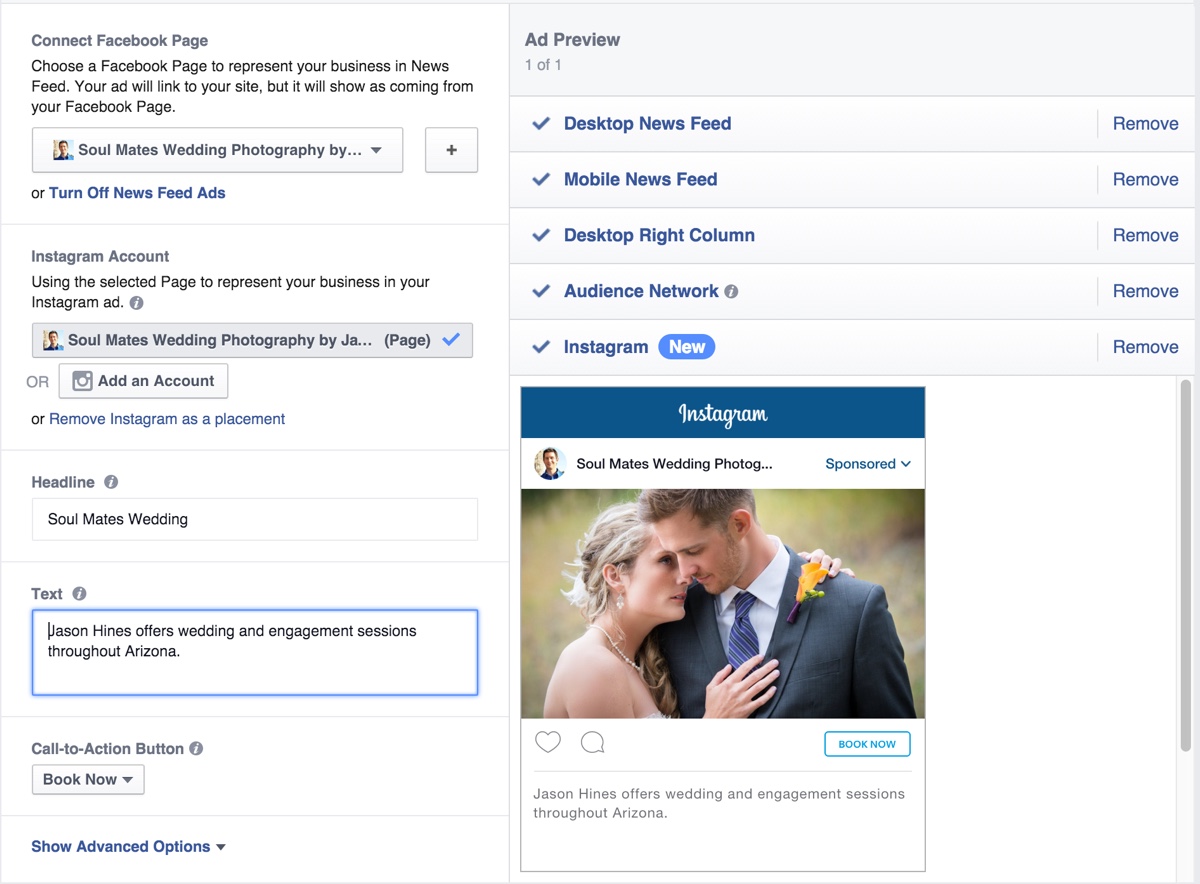1200x884 pixels.
Task: Click the Instagram heart icon in the ad preview
Action: tap(548, 742)
